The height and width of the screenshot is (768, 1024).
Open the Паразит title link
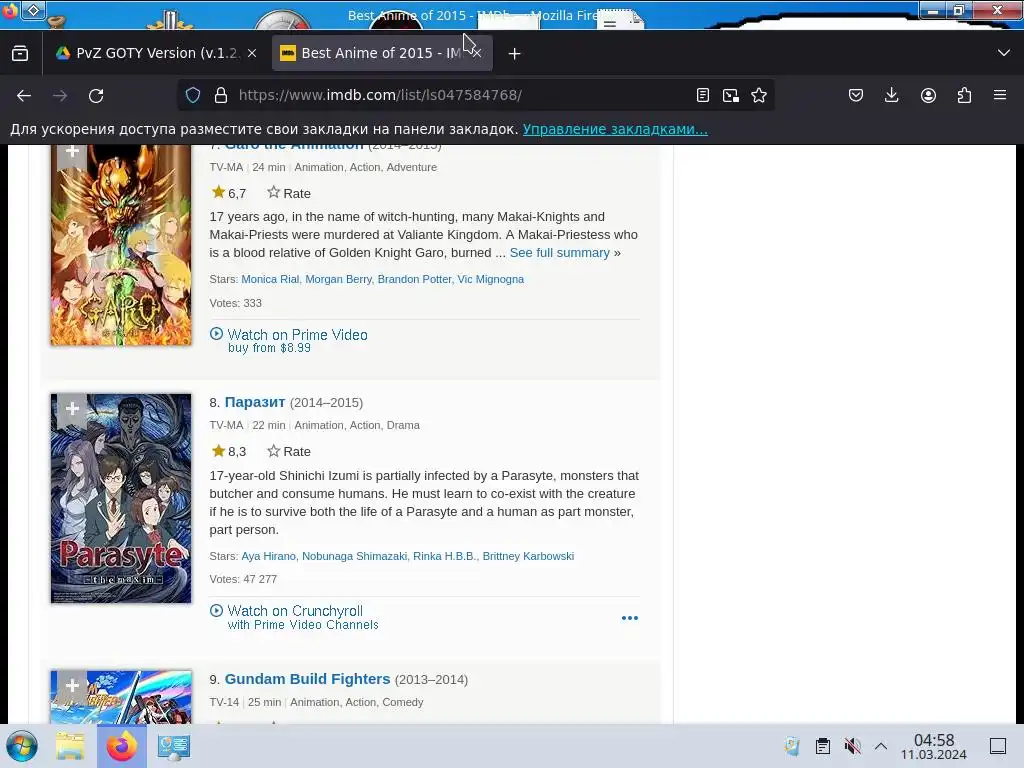255,402
